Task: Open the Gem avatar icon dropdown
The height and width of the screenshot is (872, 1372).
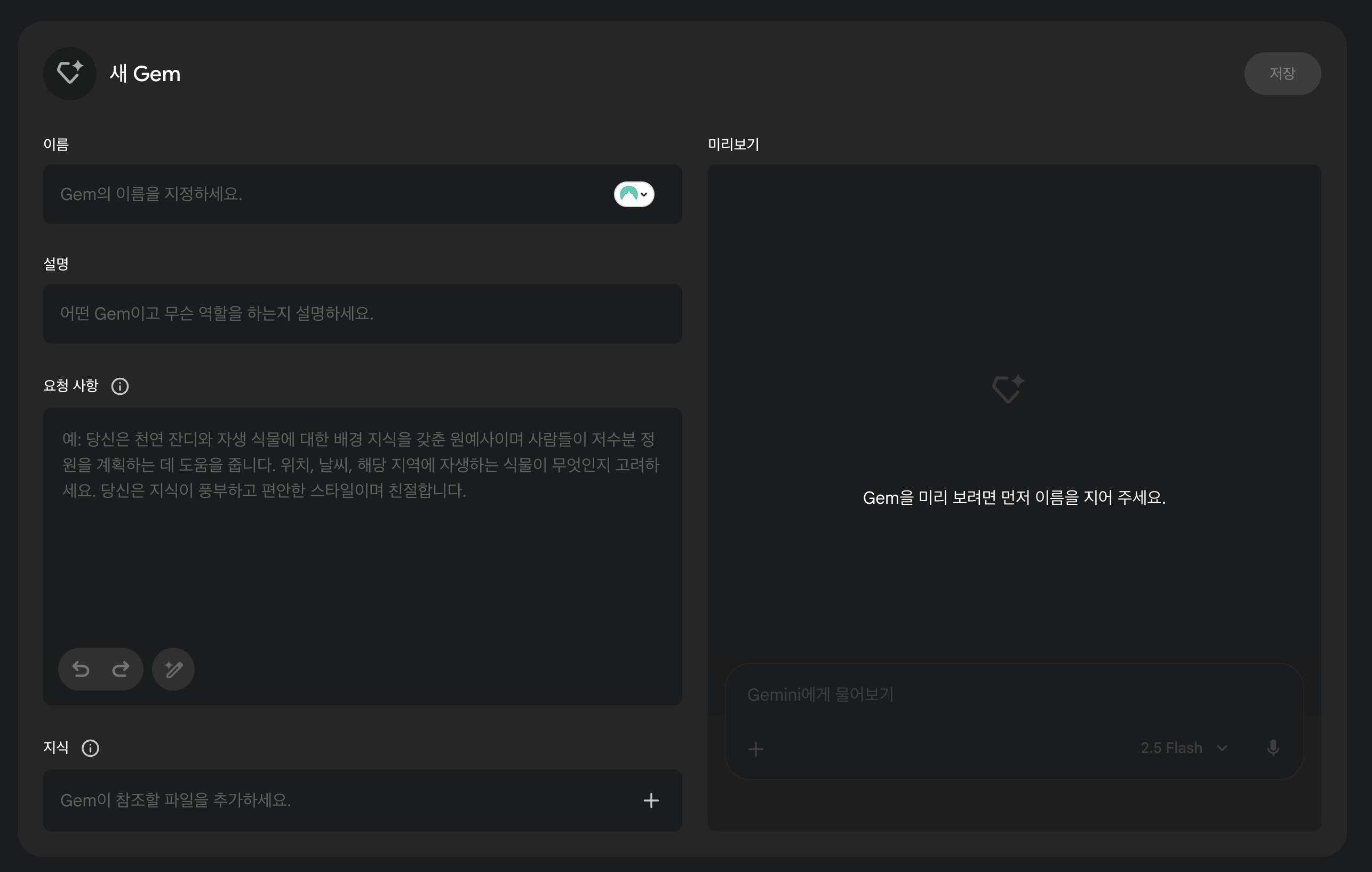Action: point(634,194)
